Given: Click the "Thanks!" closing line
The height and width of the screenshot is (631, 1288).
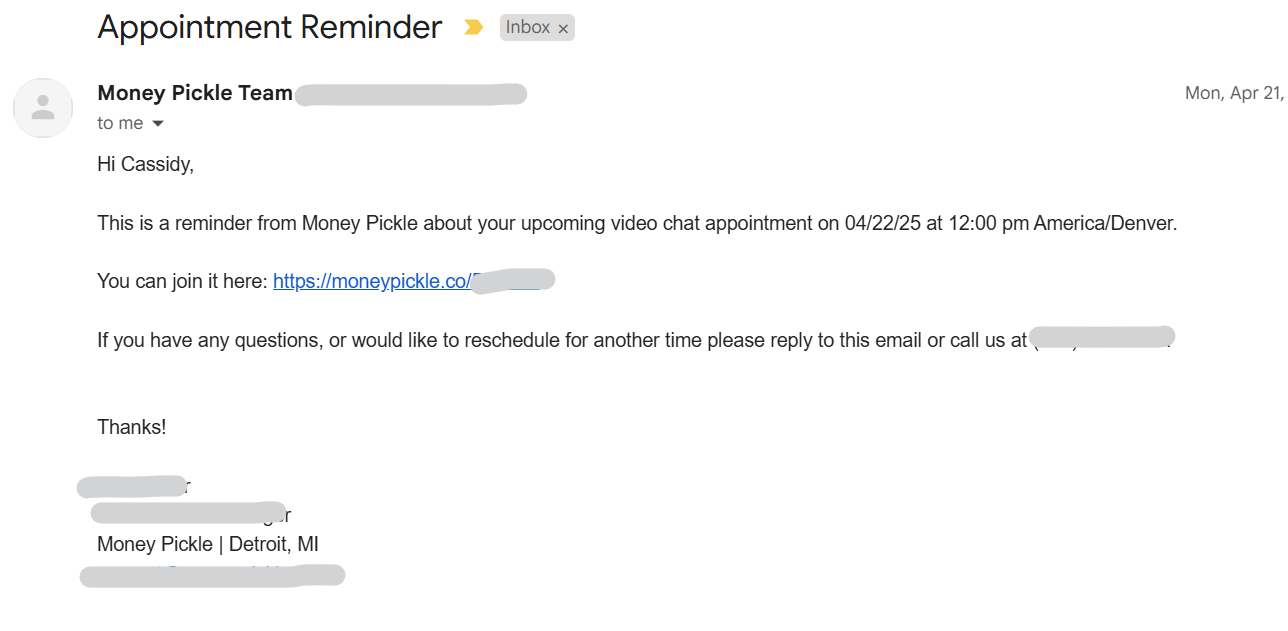Looking at the screenshot, I should [x=131, y=426].
